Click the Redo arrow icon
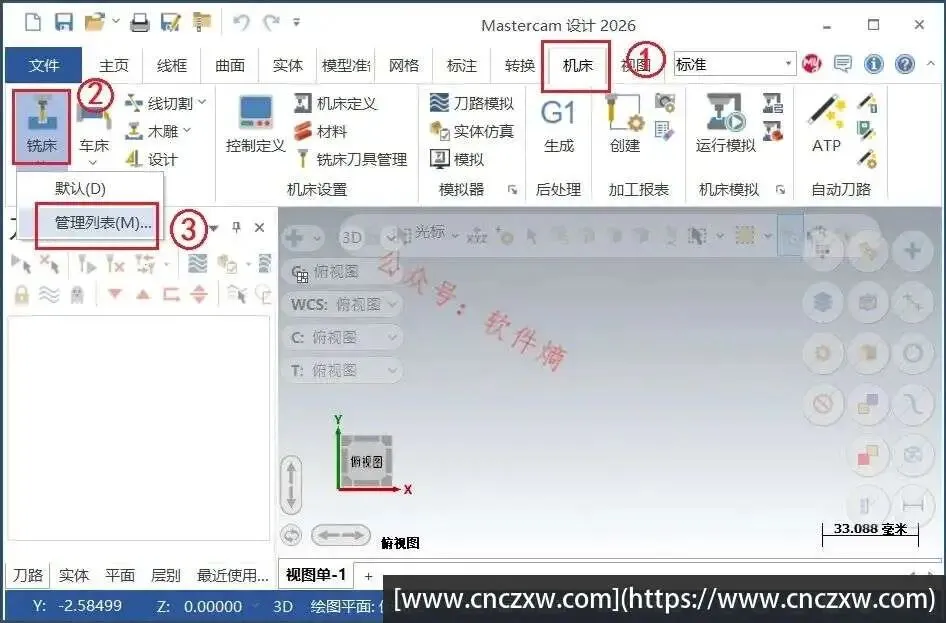The width and height of the screenshot is (946, 623). [271, 23]
